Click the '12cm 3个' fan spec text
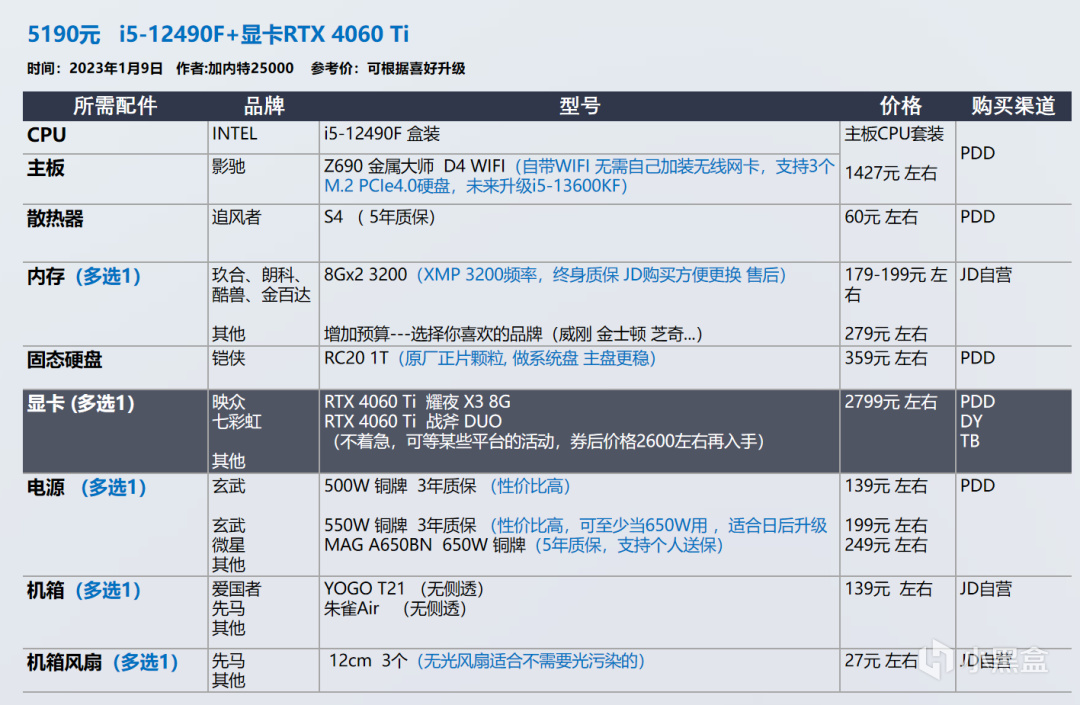This screenshot has width=1080, height=705. 368,661
